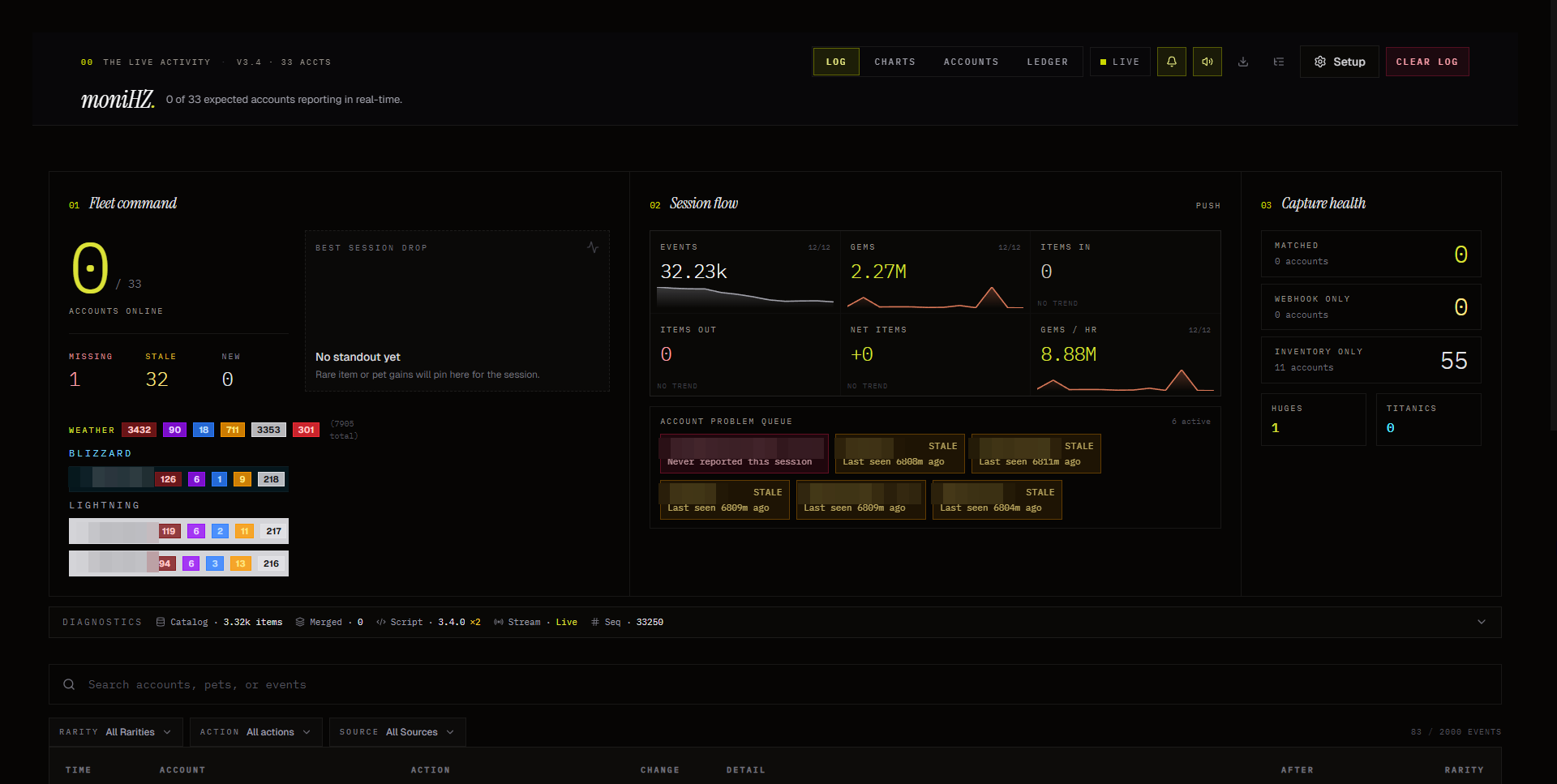This screenshot has height=784, width=1557.
Task: Open the stale card last seen 6808m ago
Action: pos(899,453)
